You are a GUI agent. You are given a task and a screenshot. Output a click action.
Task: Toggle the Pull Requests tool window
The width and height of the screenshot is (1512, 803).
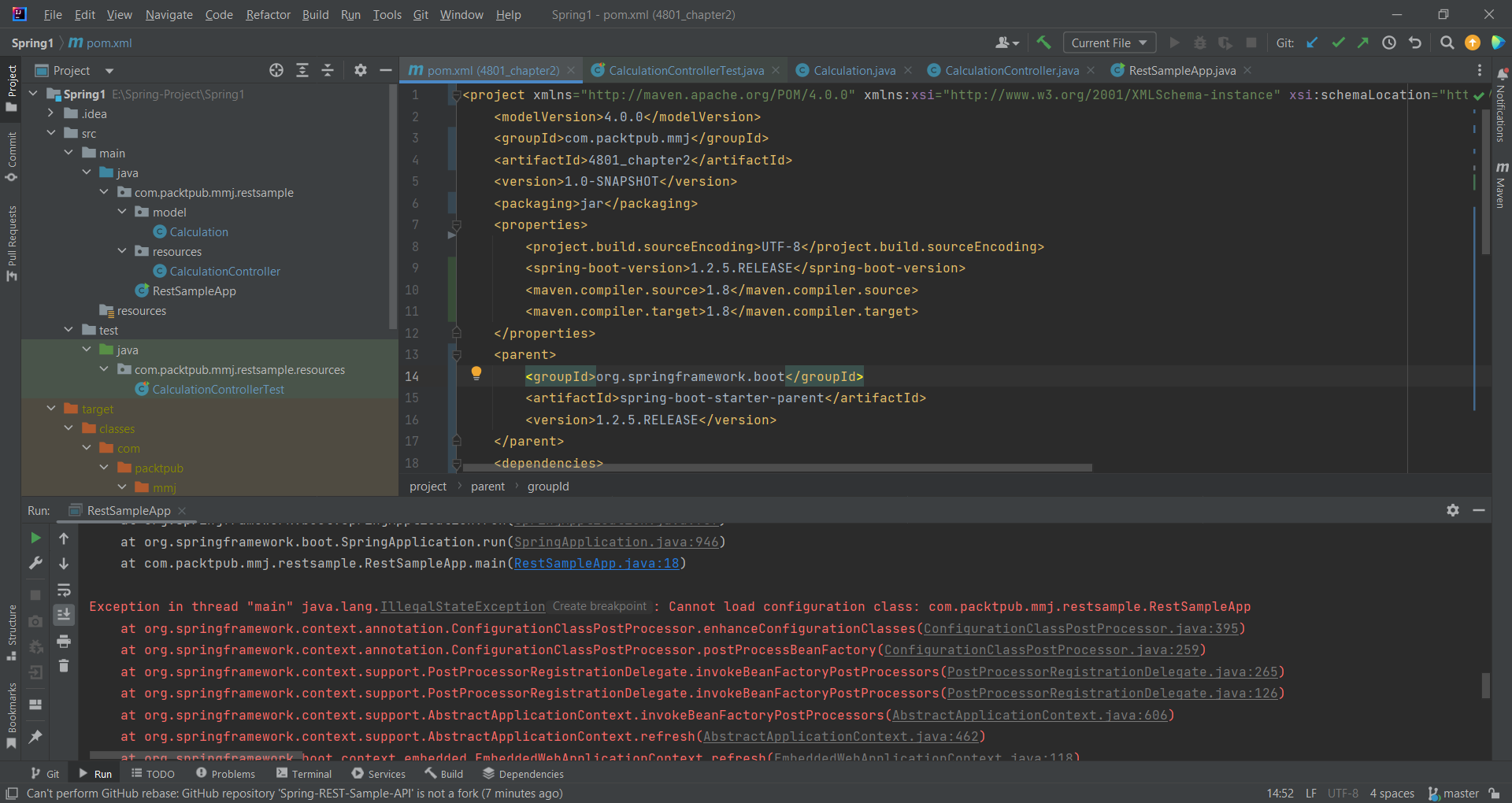pos(11,243)
